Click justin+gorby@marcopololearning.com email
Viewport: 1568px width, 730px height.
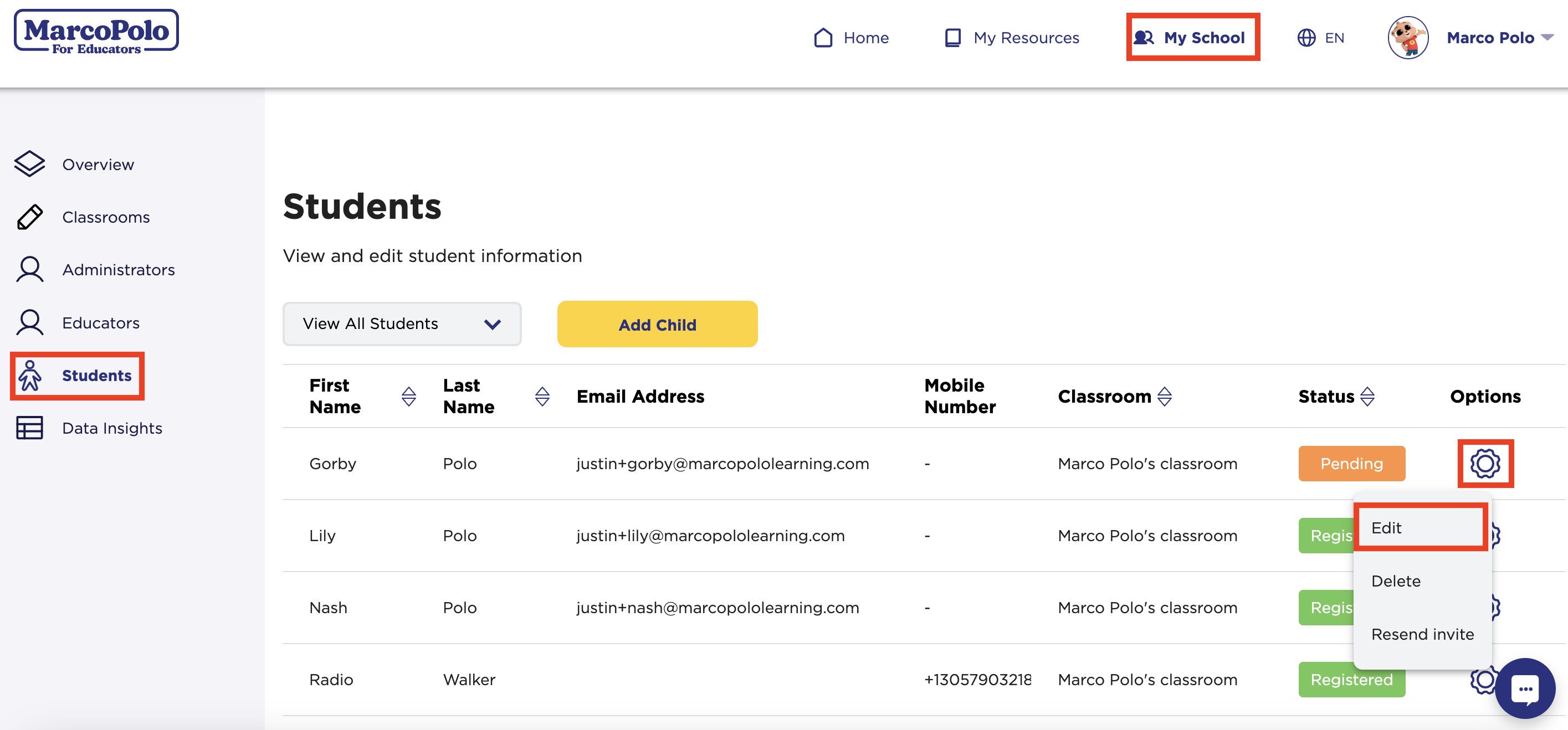(x=722, y=464)
